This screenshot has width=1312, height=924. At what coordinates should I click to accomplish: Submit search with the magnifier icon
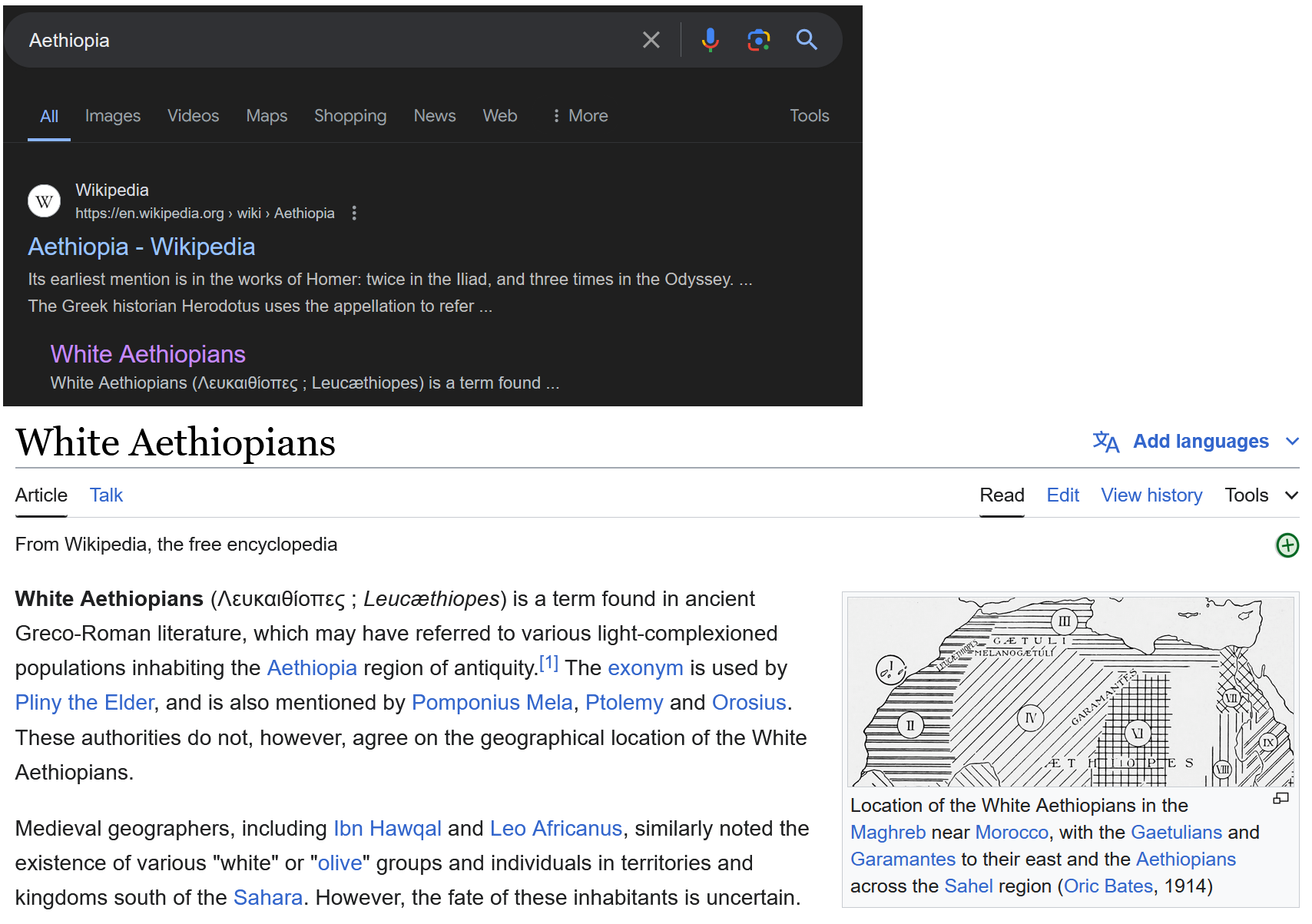(807, 40)
